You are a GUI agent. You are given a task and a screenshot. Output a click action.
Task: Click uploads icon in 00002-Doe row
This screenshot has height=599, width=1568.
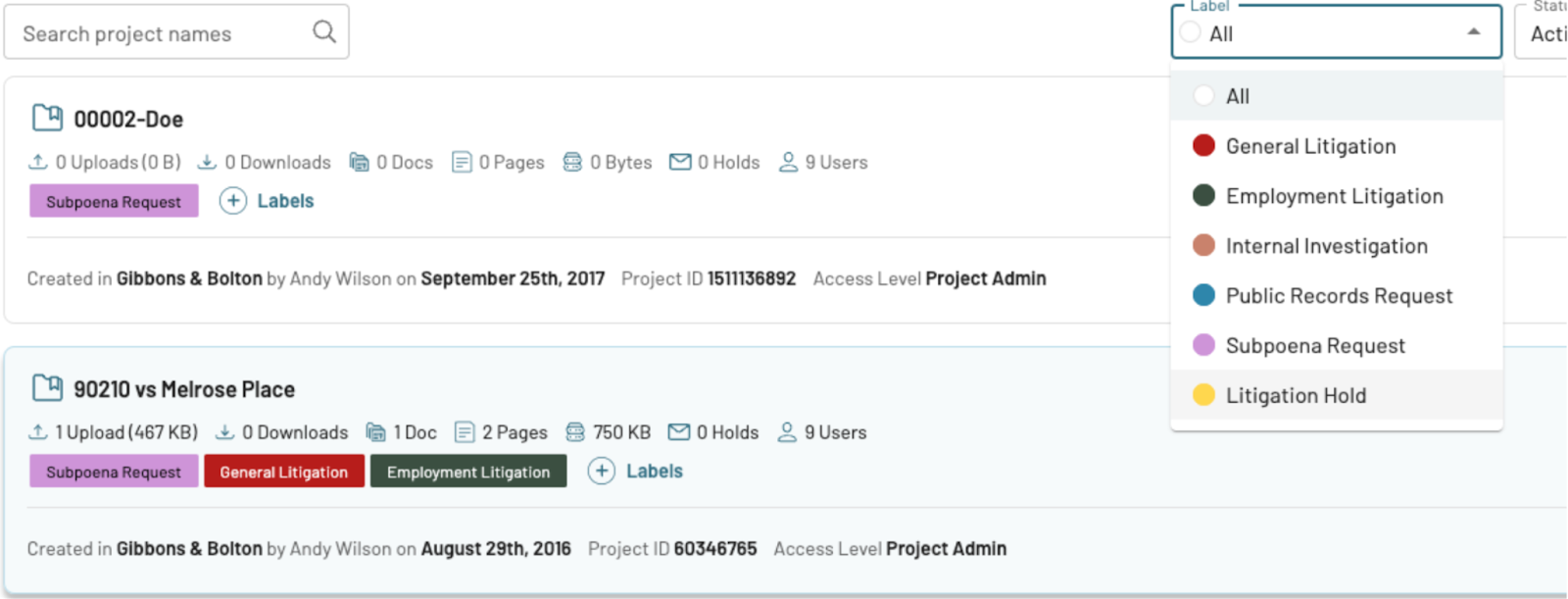[x=38, y=162]
